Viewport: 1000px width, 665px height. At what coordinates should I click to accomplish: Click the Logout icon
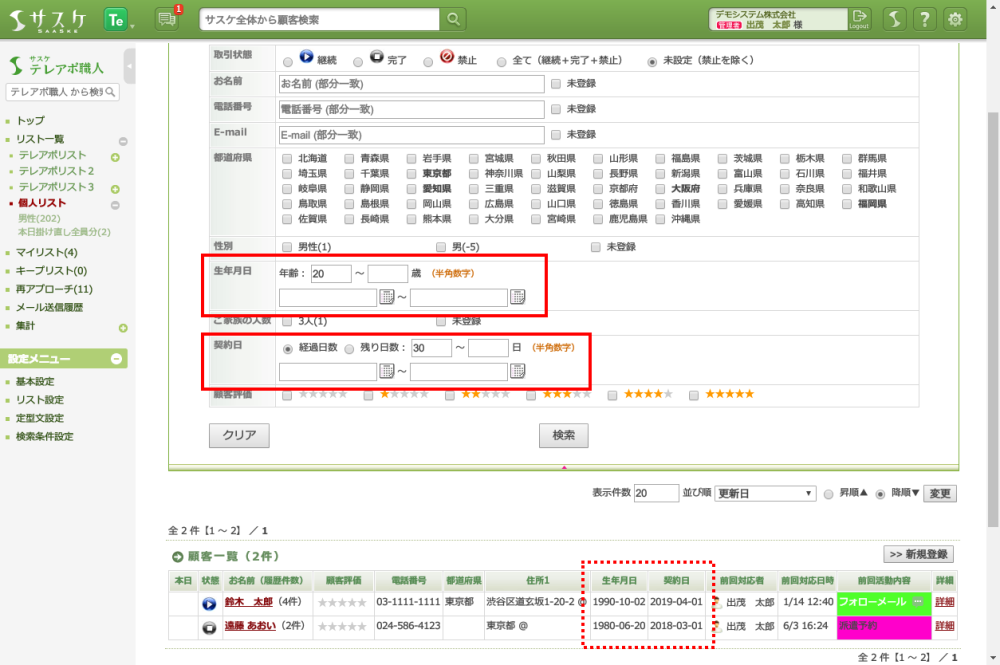pyautogui.click(x=859, y=19)
